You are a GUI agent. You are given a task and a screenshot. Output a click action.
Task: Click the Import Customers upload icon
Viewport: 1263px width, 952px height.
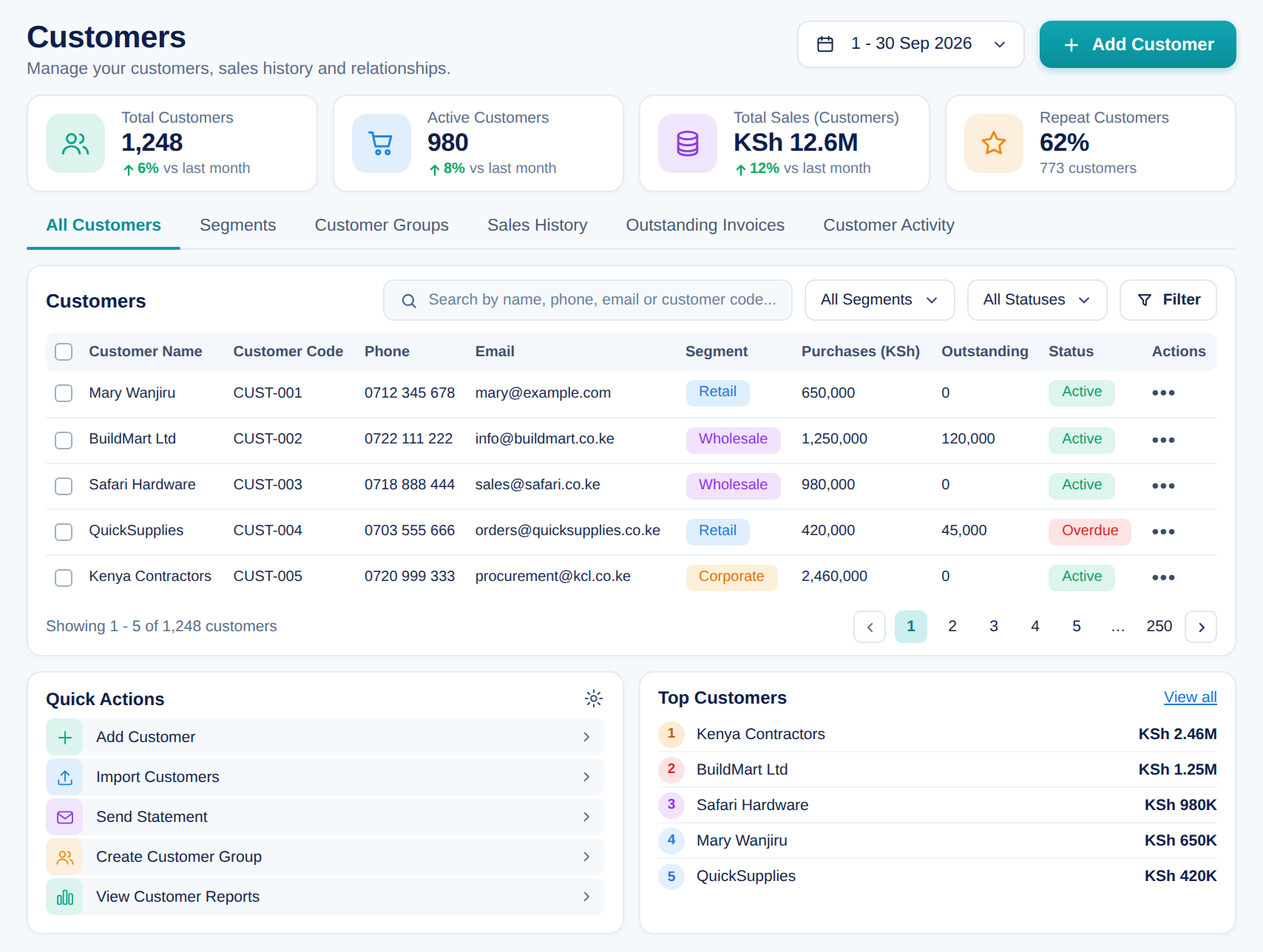click(65, 778)
